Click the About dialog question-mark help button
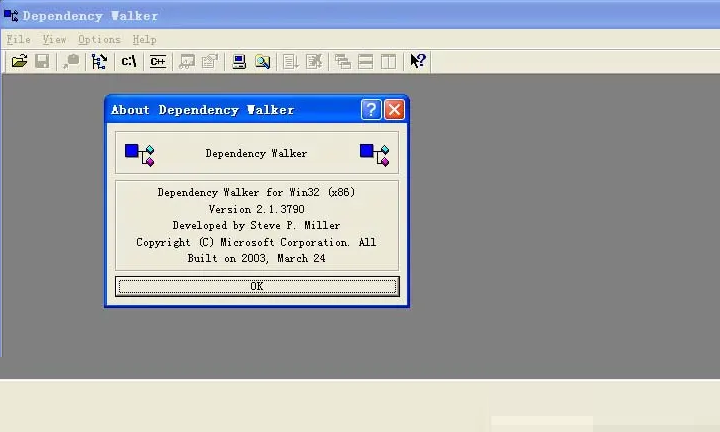This screenshot has height=432, width=720. (371, 110)
